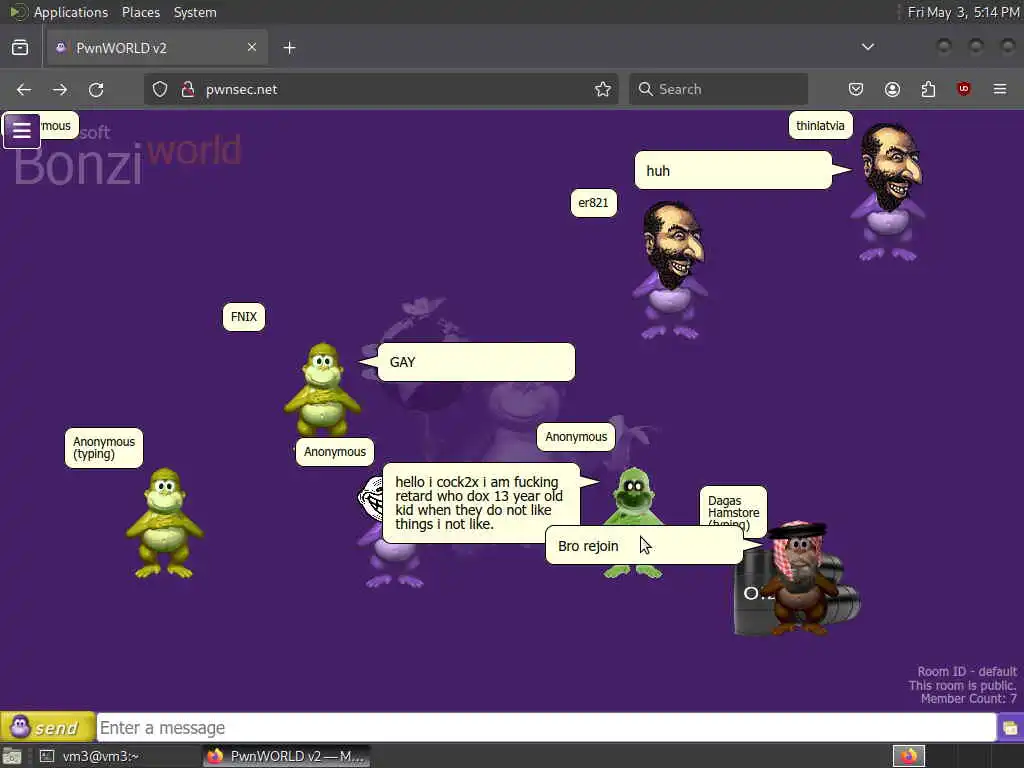
Task: Open the Firefox View icon
Action: (x=20, y=48)
